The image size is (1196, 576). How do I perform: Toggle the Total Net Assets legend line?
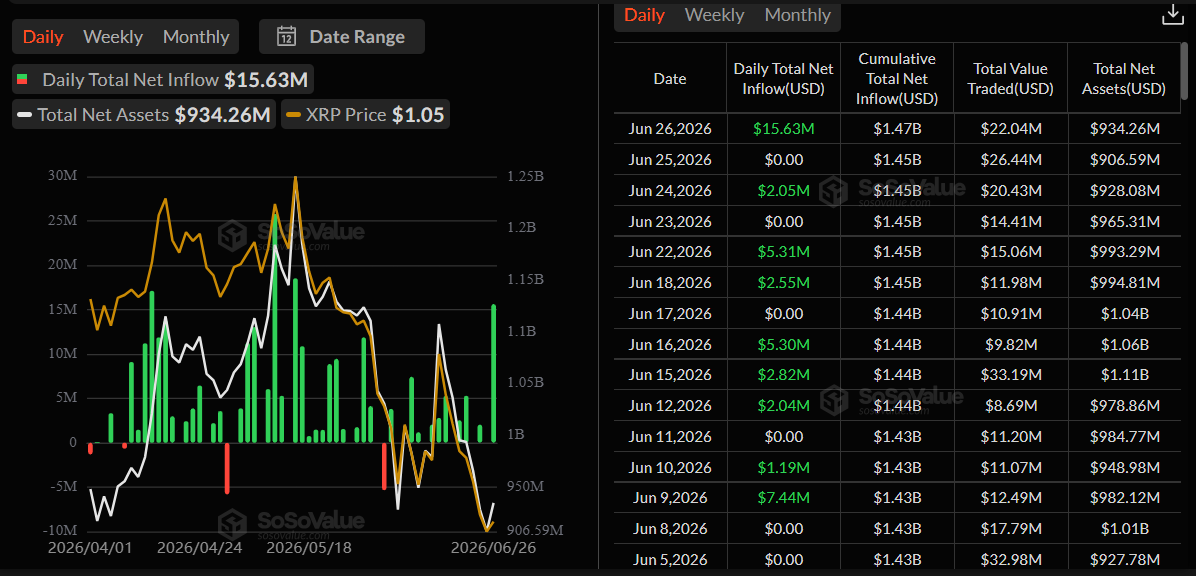[144, 115]
